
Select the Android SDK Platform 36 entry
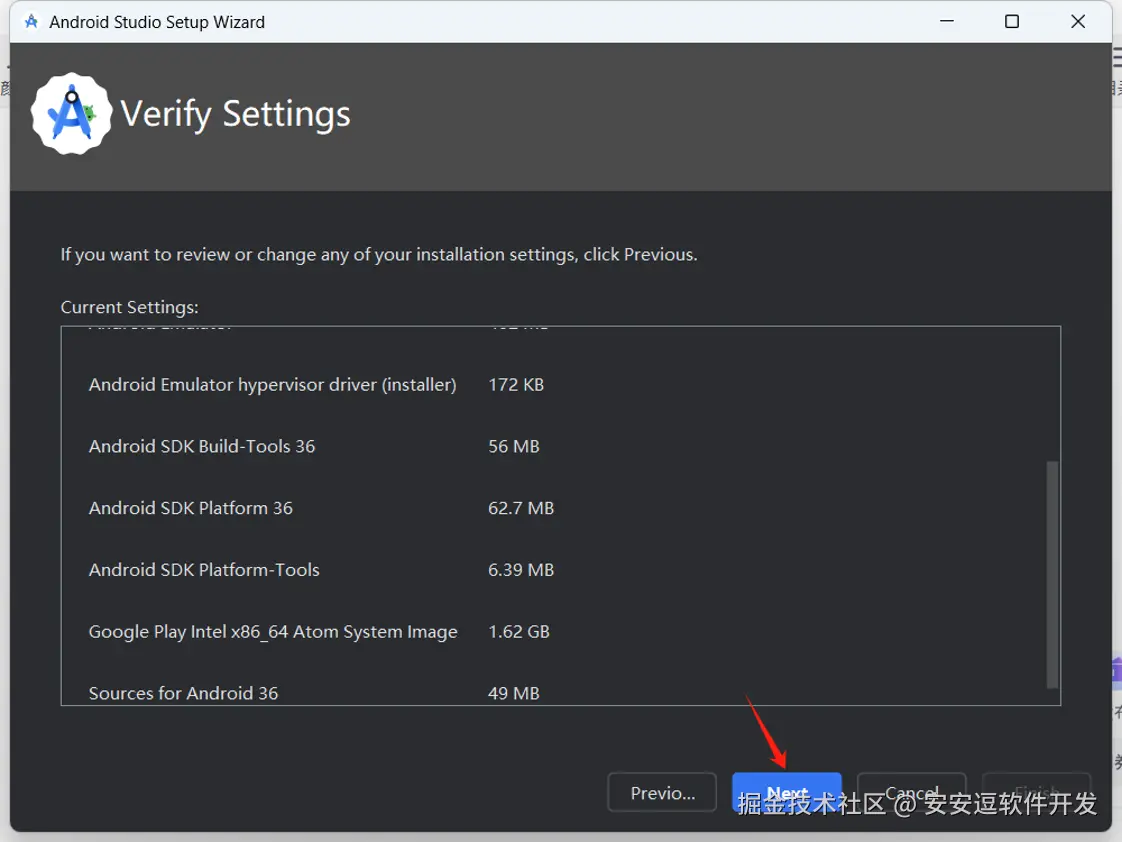pyautogui.click(x=191, y=508)
